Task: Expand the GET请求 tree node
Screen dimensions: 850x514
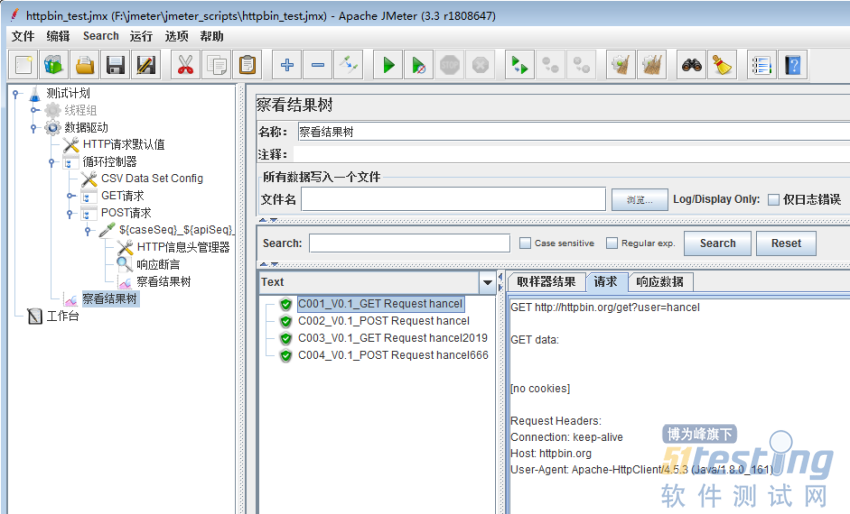Action: pos(69,196)
